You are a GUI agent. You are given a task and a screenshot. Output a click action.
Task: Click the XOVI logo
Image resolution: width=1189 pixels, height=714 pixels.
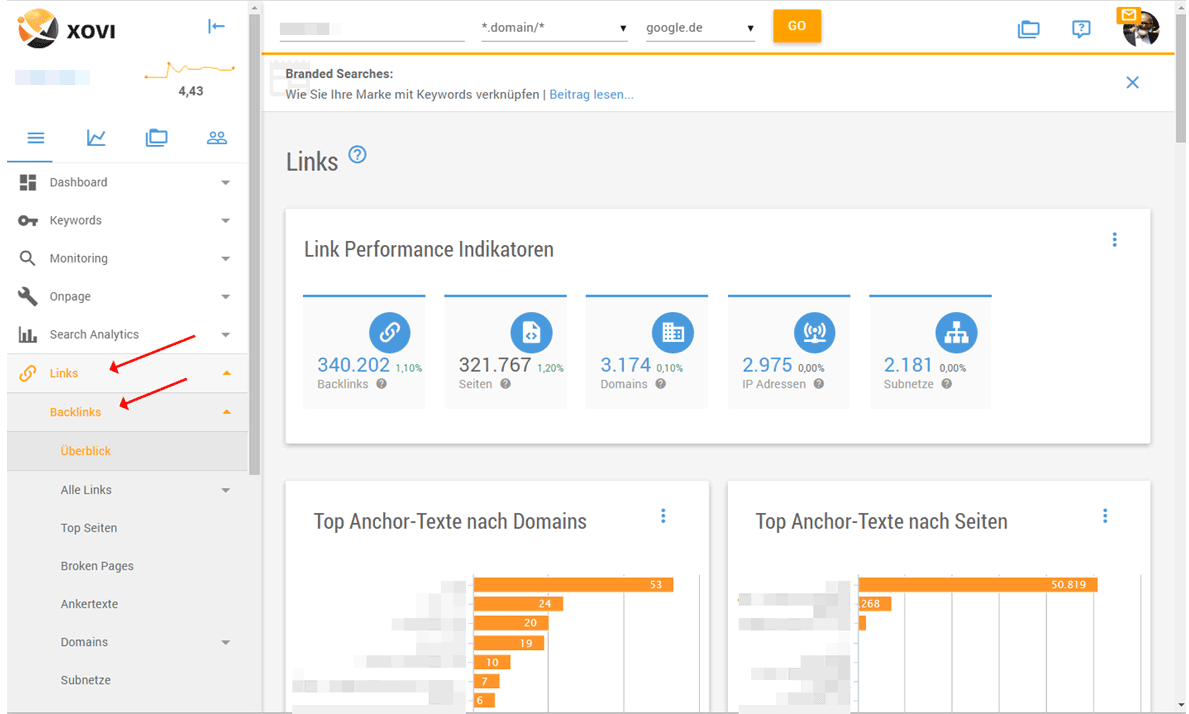tap(67, 29)
